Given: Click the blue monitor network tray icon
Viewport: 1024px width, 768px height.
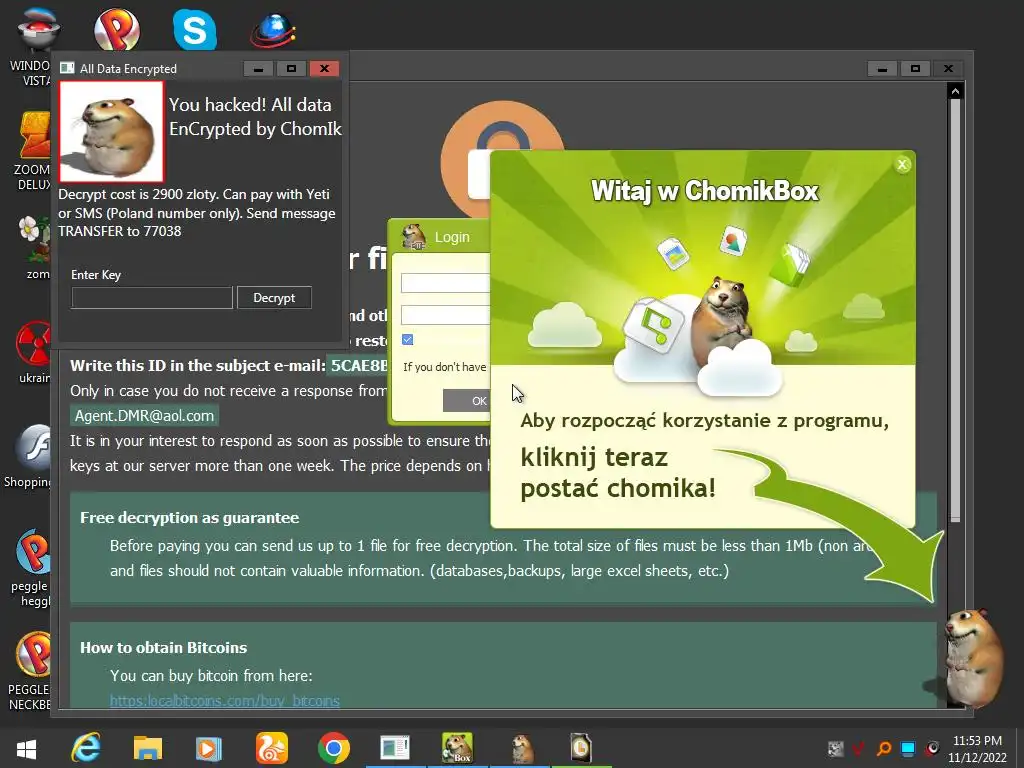Looking at the screenshot, I should 908,748.
